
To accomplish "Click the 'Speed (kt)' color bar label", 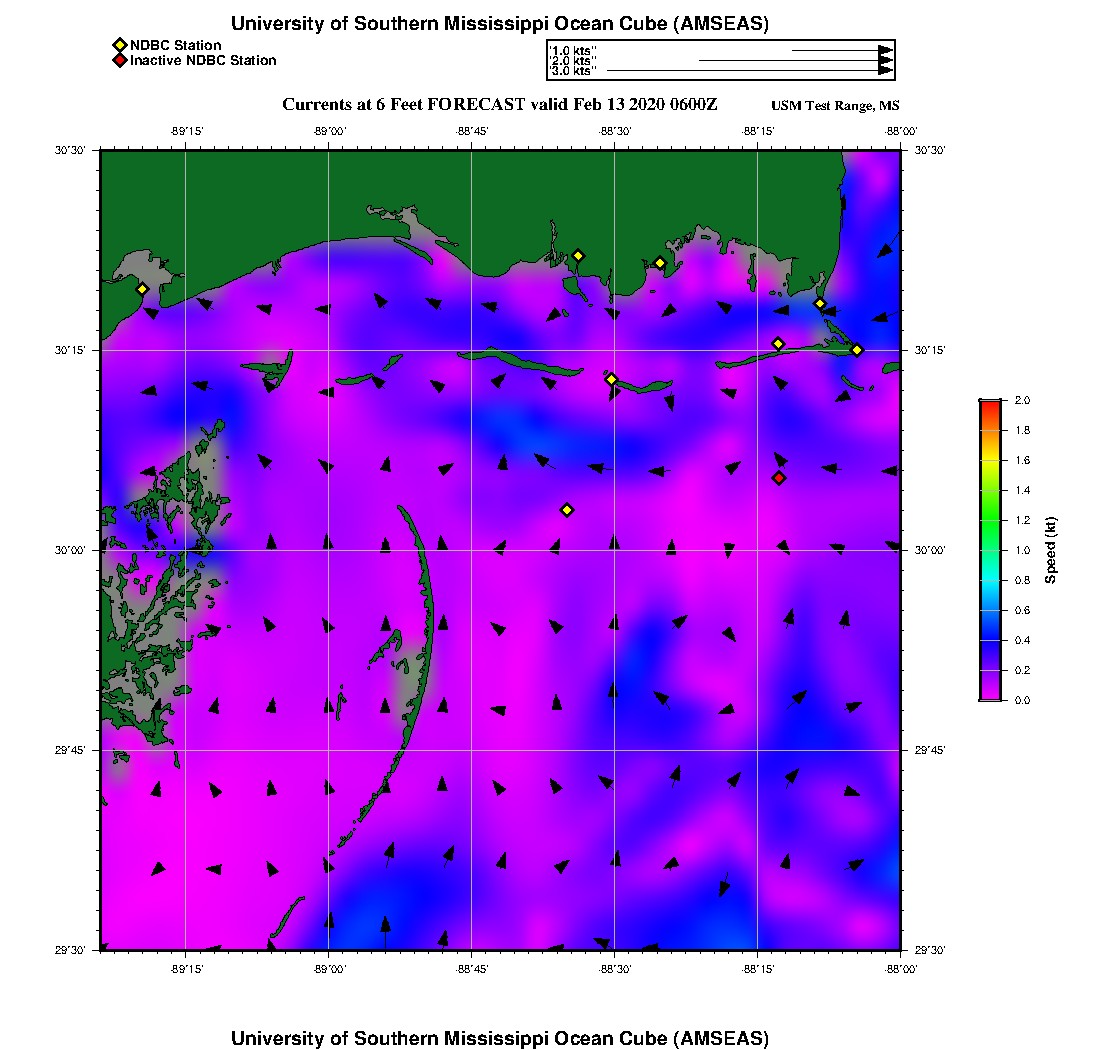I will coord(1051,550).
